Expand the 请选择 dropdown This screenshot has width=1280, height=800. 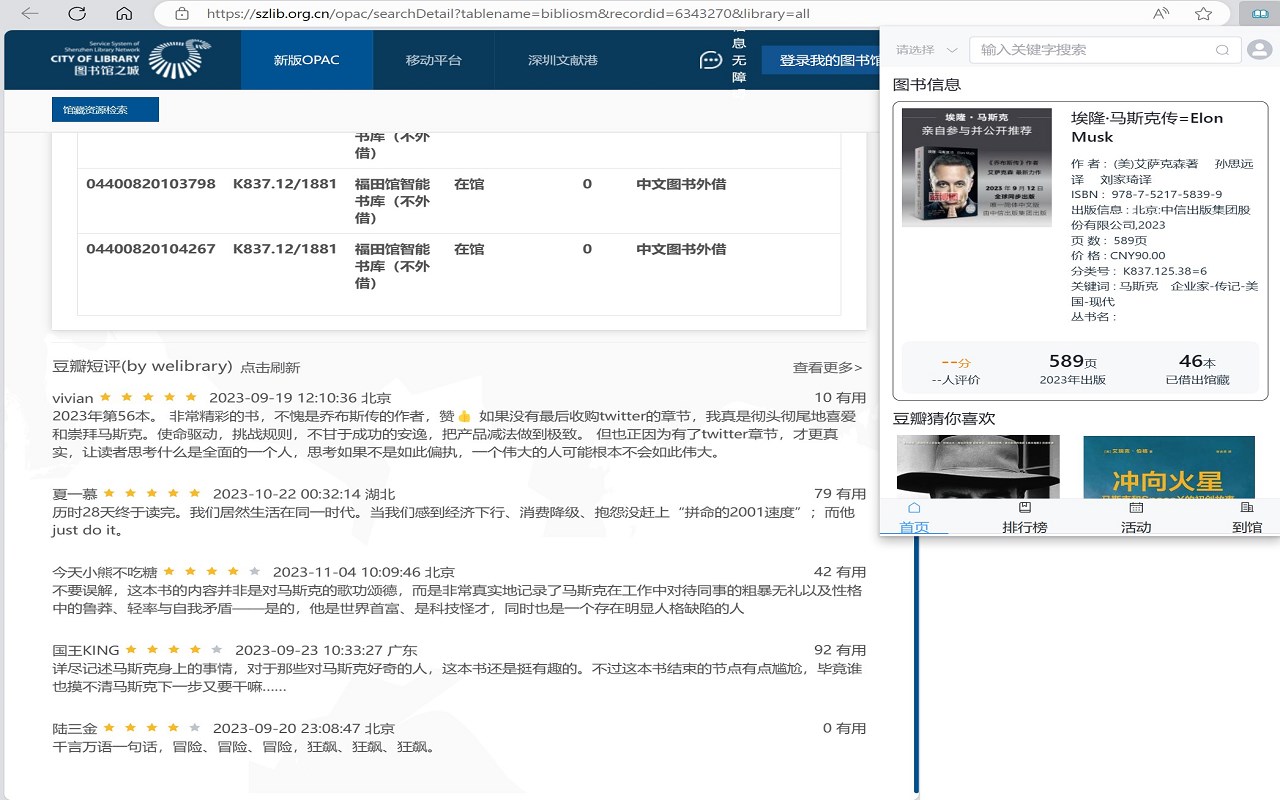pos(926,50)
